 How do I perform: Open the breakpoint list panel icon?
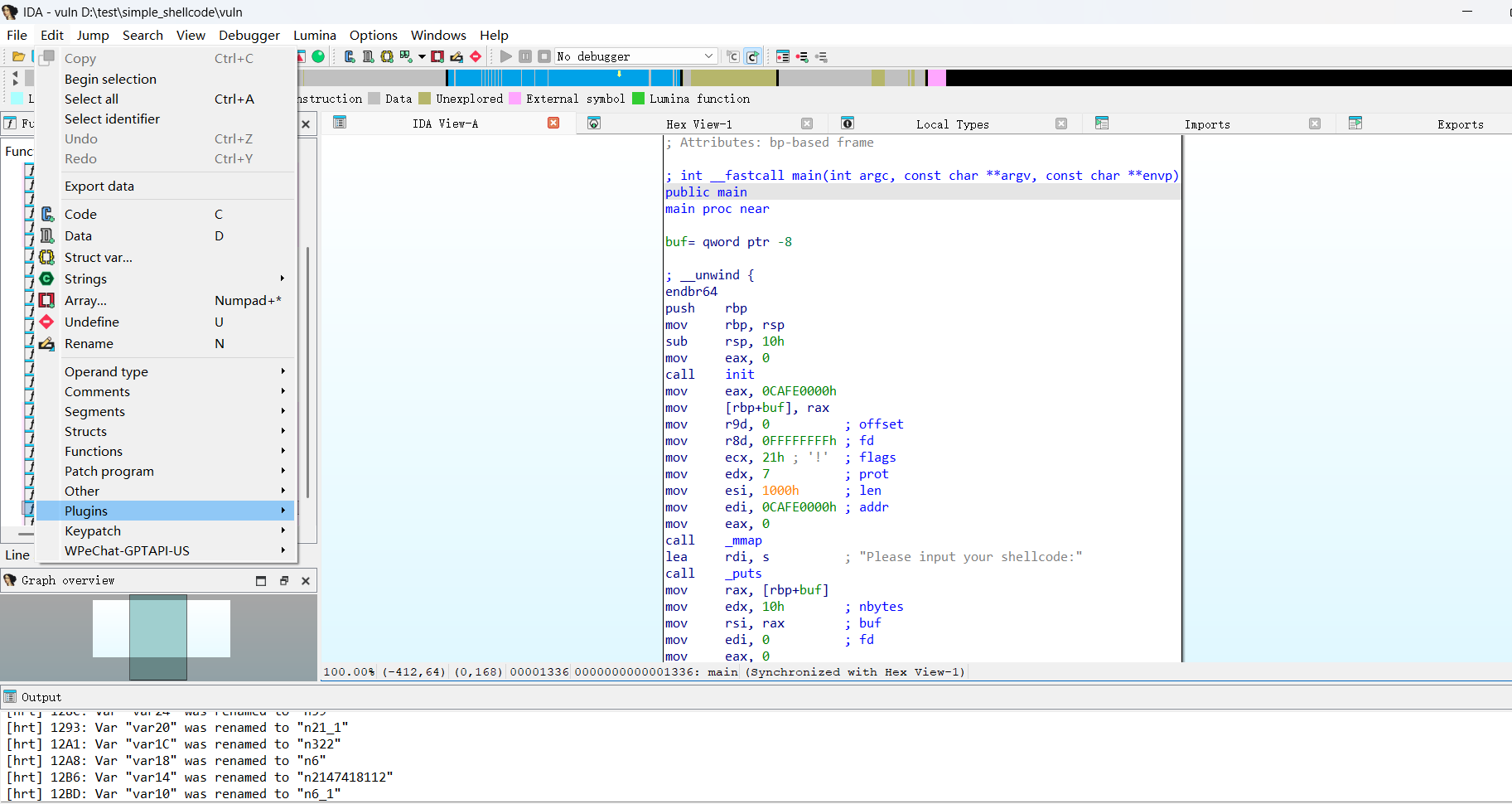click(783, 56)
